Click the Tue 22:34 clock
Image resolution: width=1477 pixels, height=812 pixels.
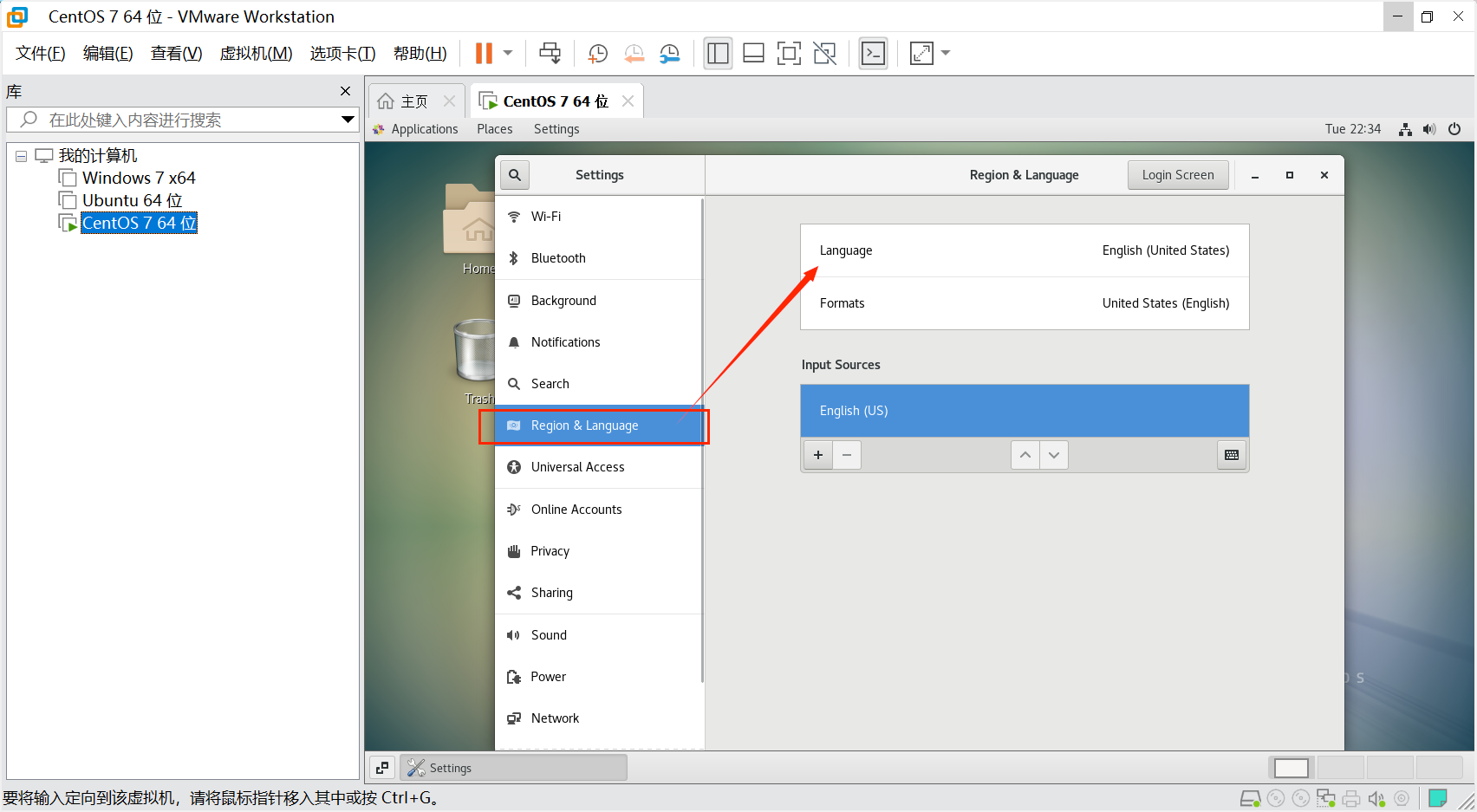coord(1352,129)
